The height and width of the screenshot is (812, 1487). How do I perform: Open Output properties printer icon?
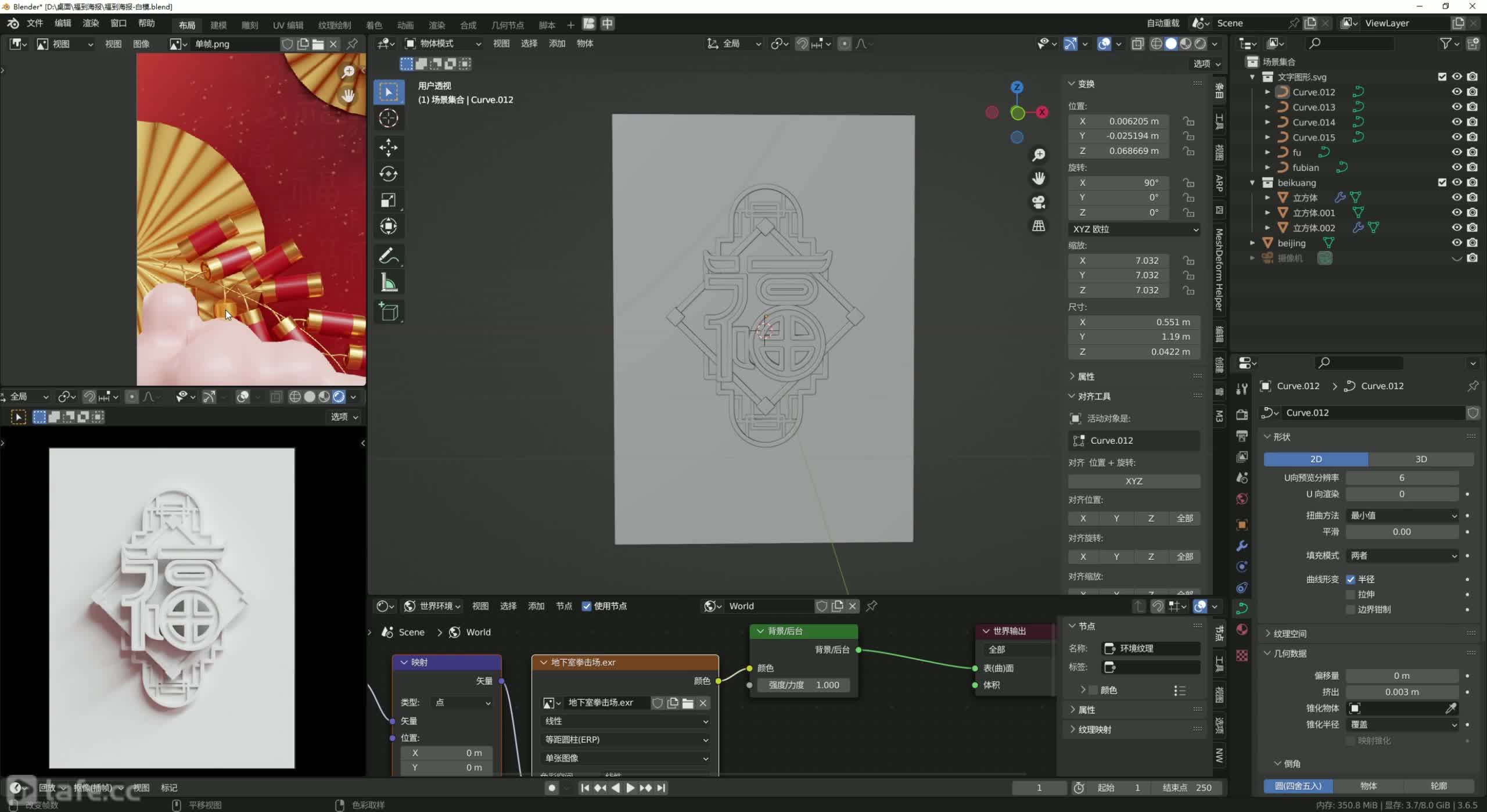point(1242,436)
